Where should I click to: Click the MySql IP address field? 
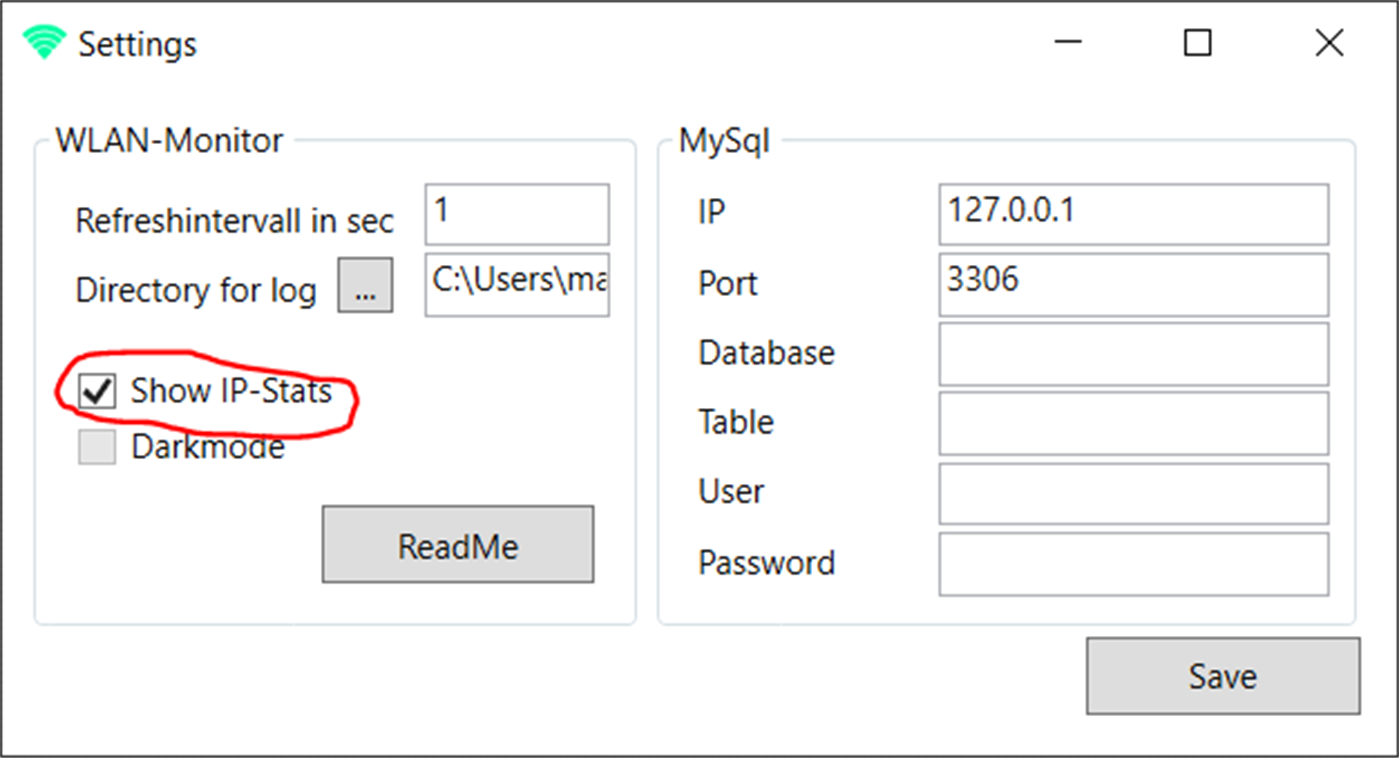1133,214
